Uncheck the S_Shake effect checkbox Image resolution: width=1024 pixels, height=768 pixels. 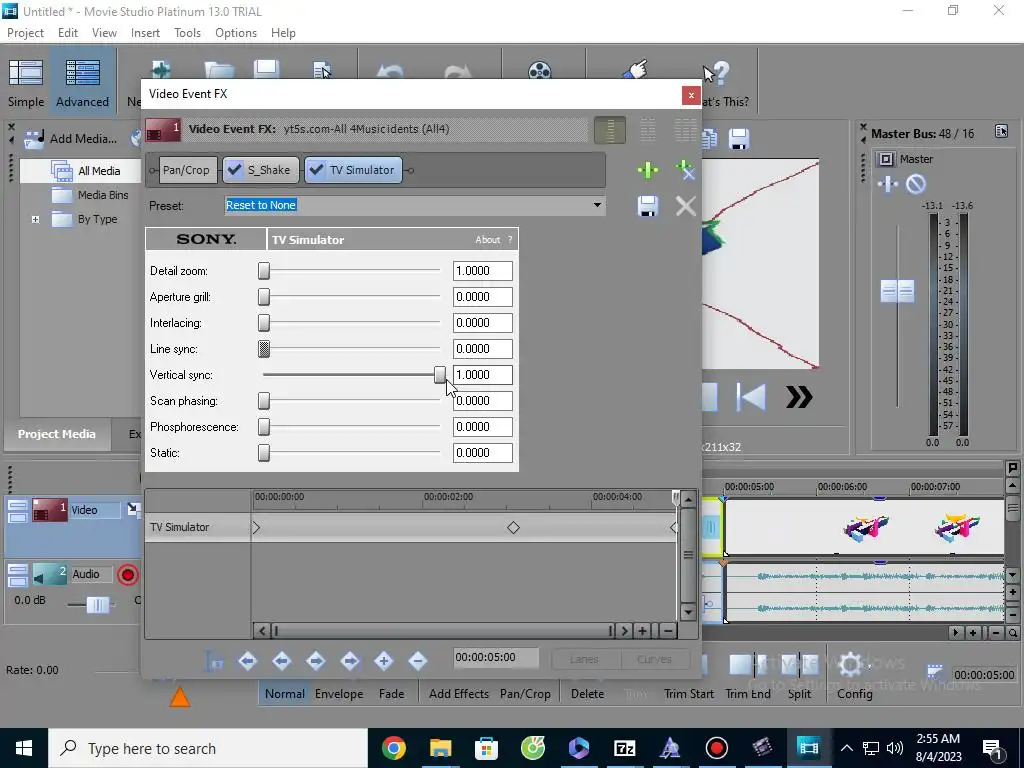tap(234, 170)
